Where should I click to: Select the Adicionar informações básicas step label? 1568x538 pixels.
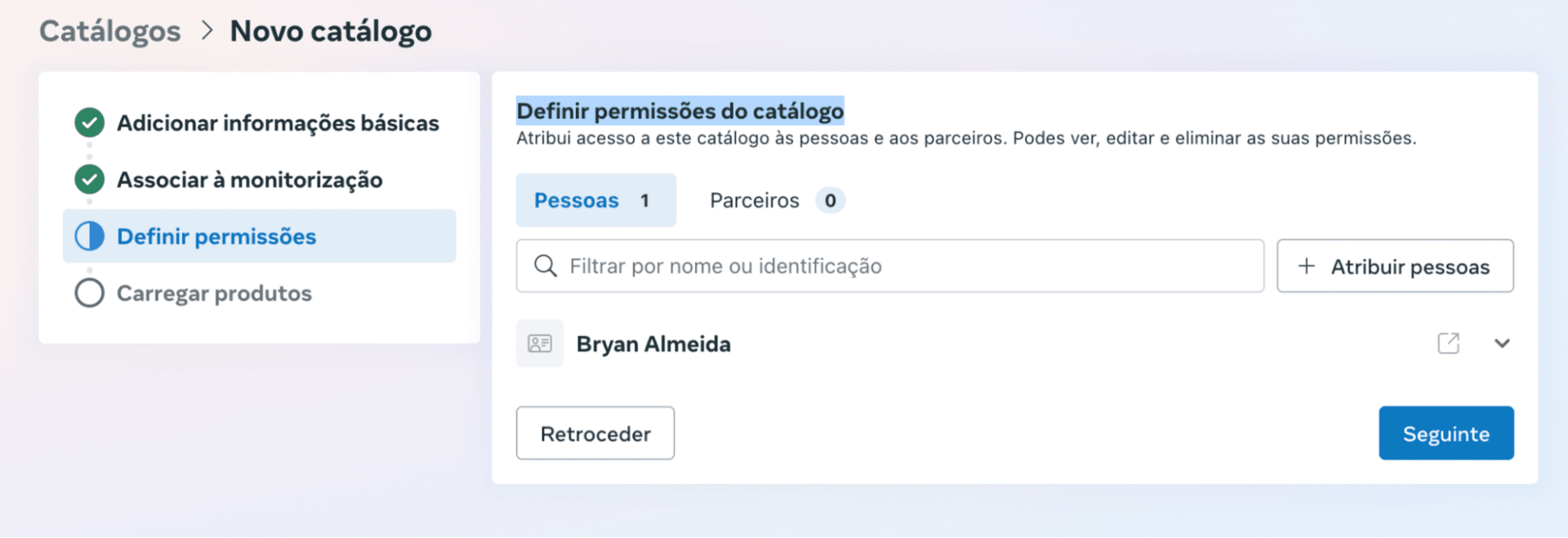pos(278,122)
